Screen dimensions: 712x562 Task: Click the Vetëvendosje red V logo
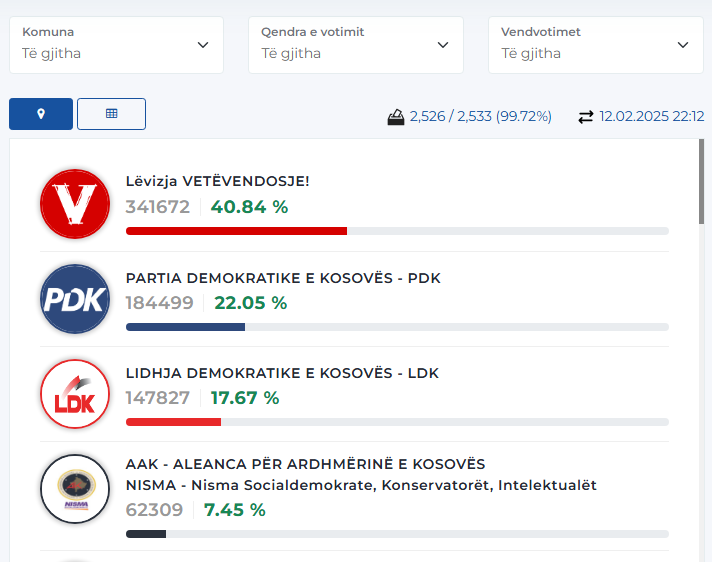(75, 204)
